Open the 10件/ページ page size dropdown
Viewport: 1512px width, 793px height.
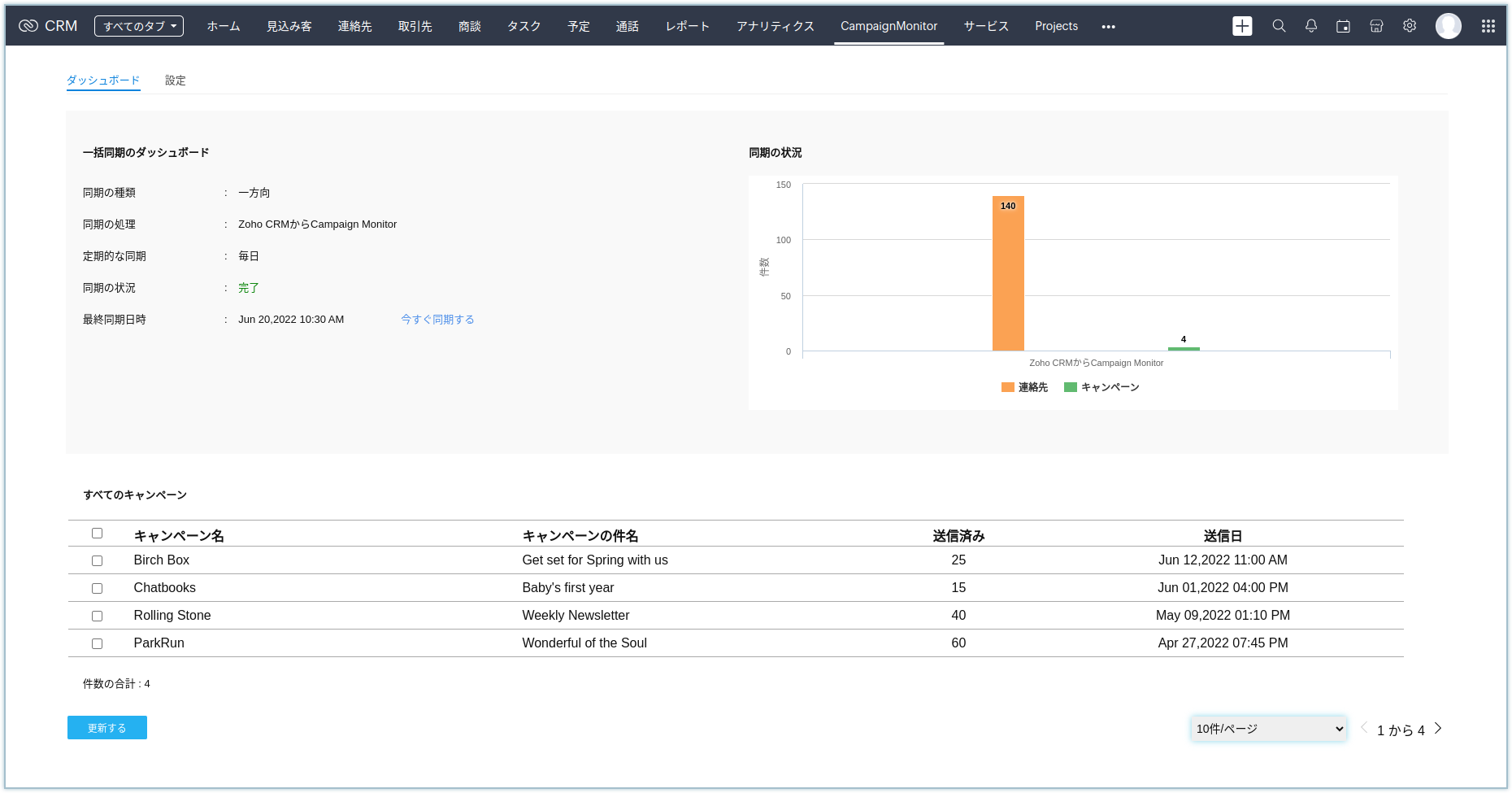tap(1268, 729)
